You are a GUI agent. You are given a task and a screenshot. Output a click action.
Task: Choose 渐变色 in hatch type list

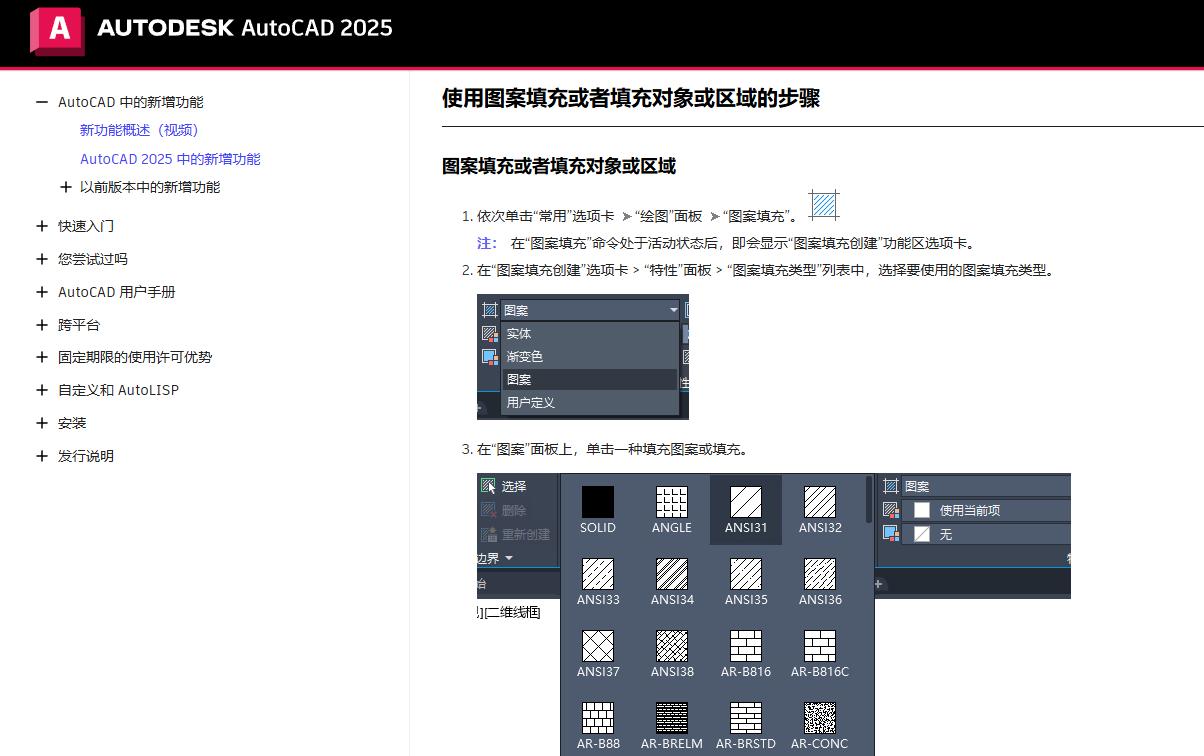525,356
